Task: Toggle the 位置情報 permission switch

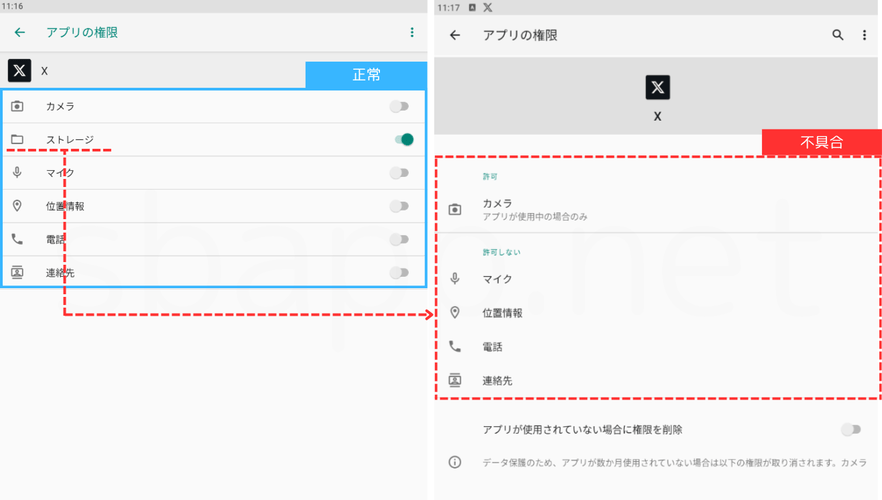Action: pyautogui.click(x=400, y=206)
